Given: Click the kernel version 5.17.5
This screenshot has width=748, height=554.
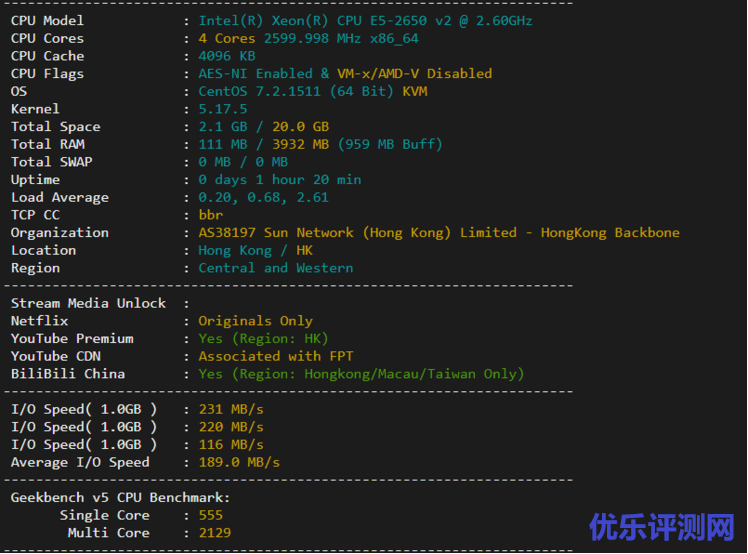Looking at the screenshot, I should [x=222, y=109].
